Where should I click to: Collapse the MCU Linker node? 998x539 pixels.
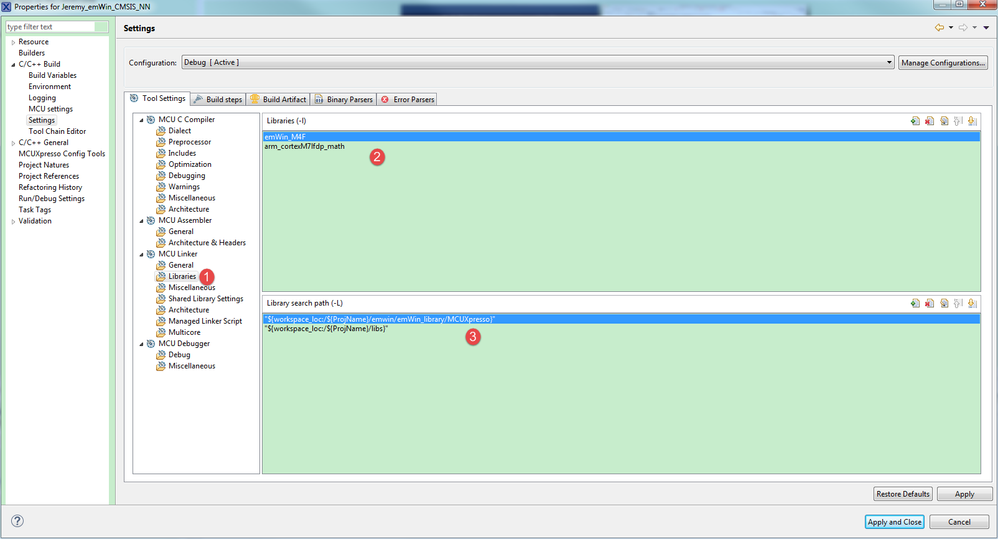tap(141, 255)
